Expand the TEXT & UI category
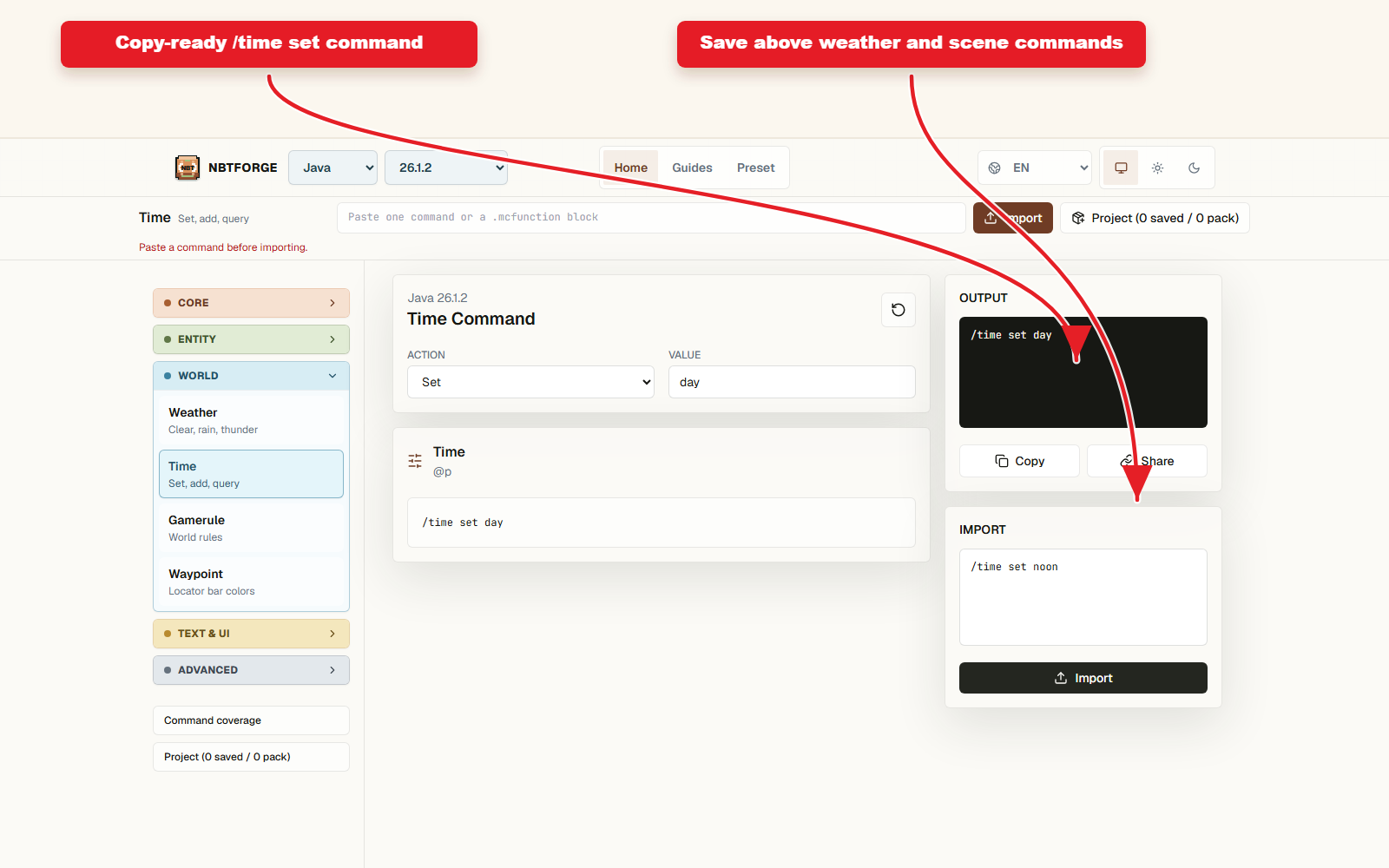 251,634
